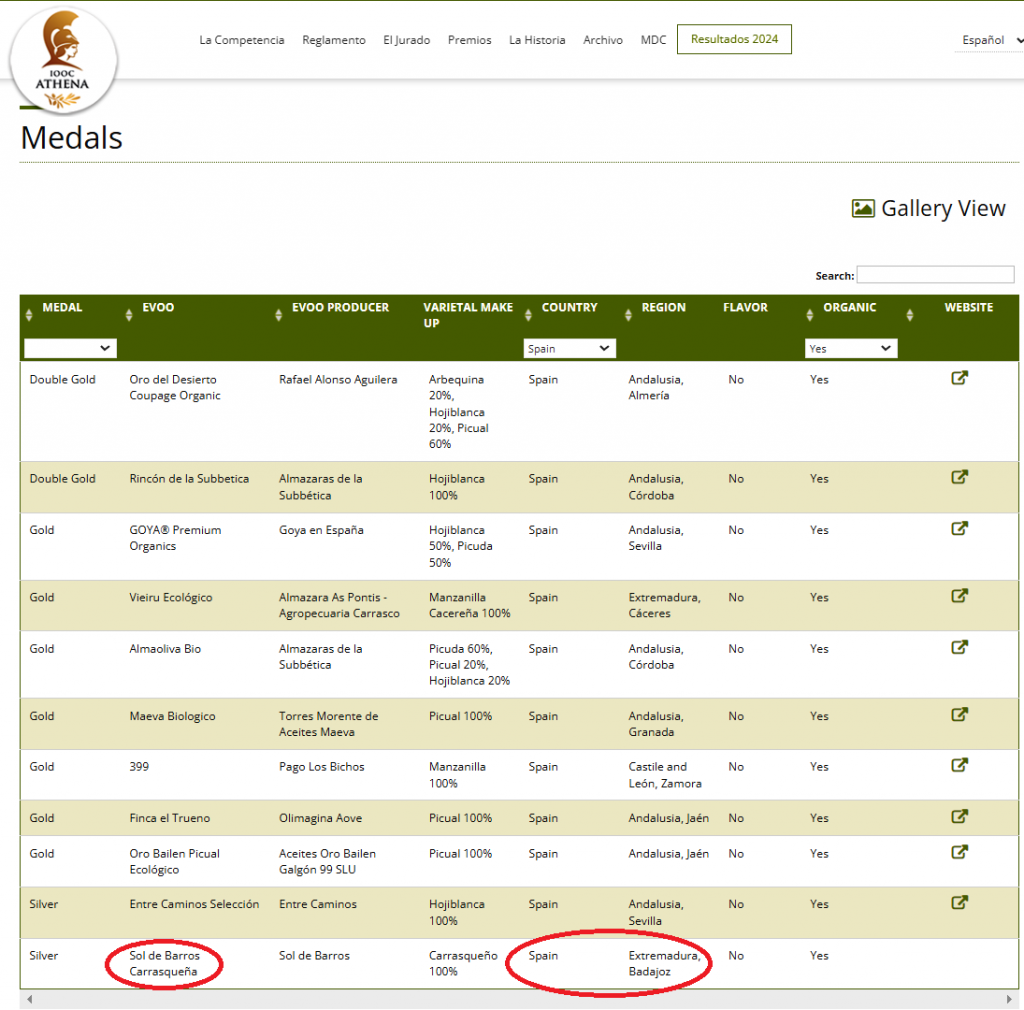Open the Reglamento menu item
This screenshot has width=1024, height=1010.
click(334, 40)
